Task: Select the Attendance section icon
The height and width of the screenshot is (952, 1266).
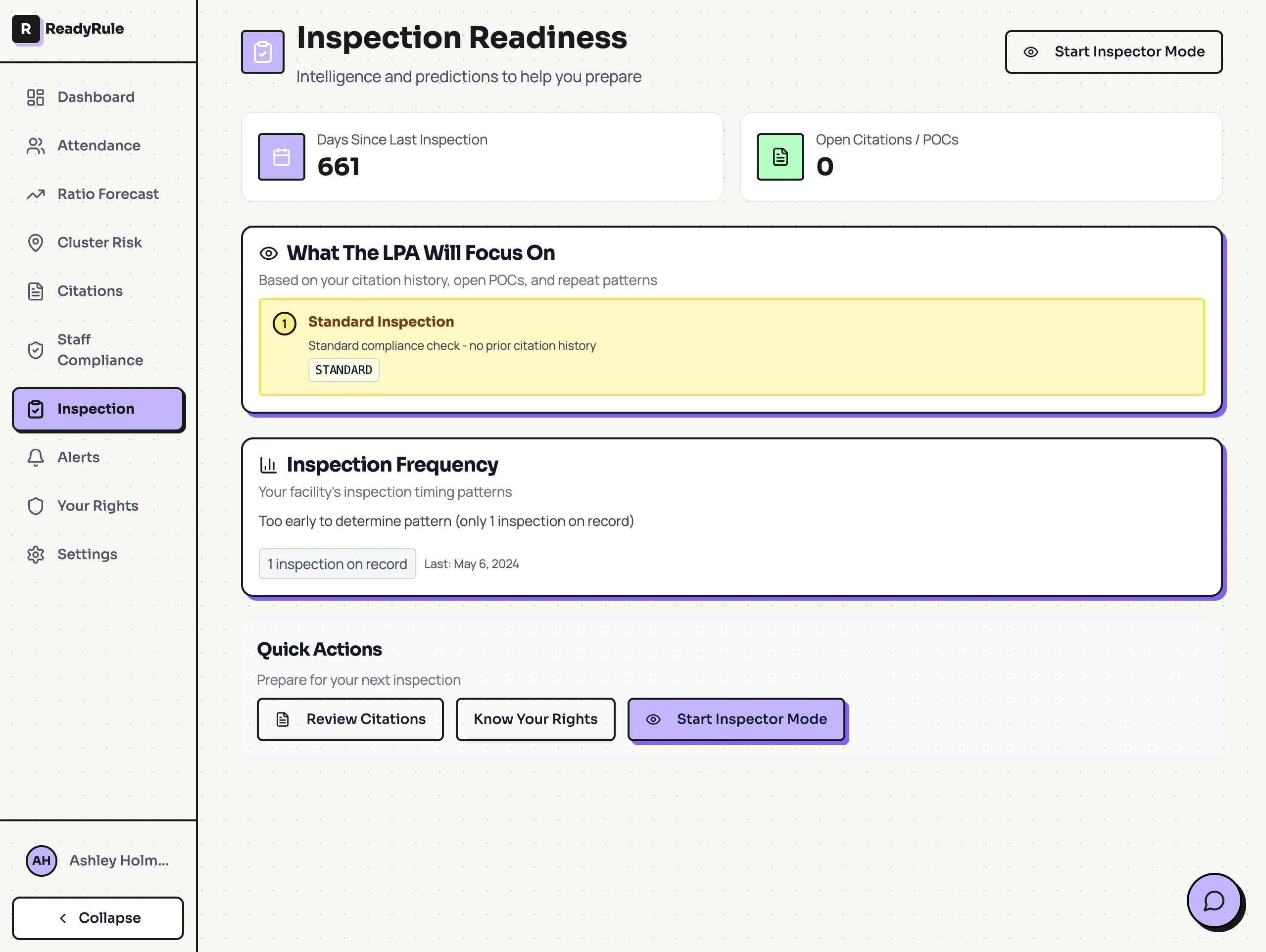Action: pyautogui.click(x=36, y=145)
